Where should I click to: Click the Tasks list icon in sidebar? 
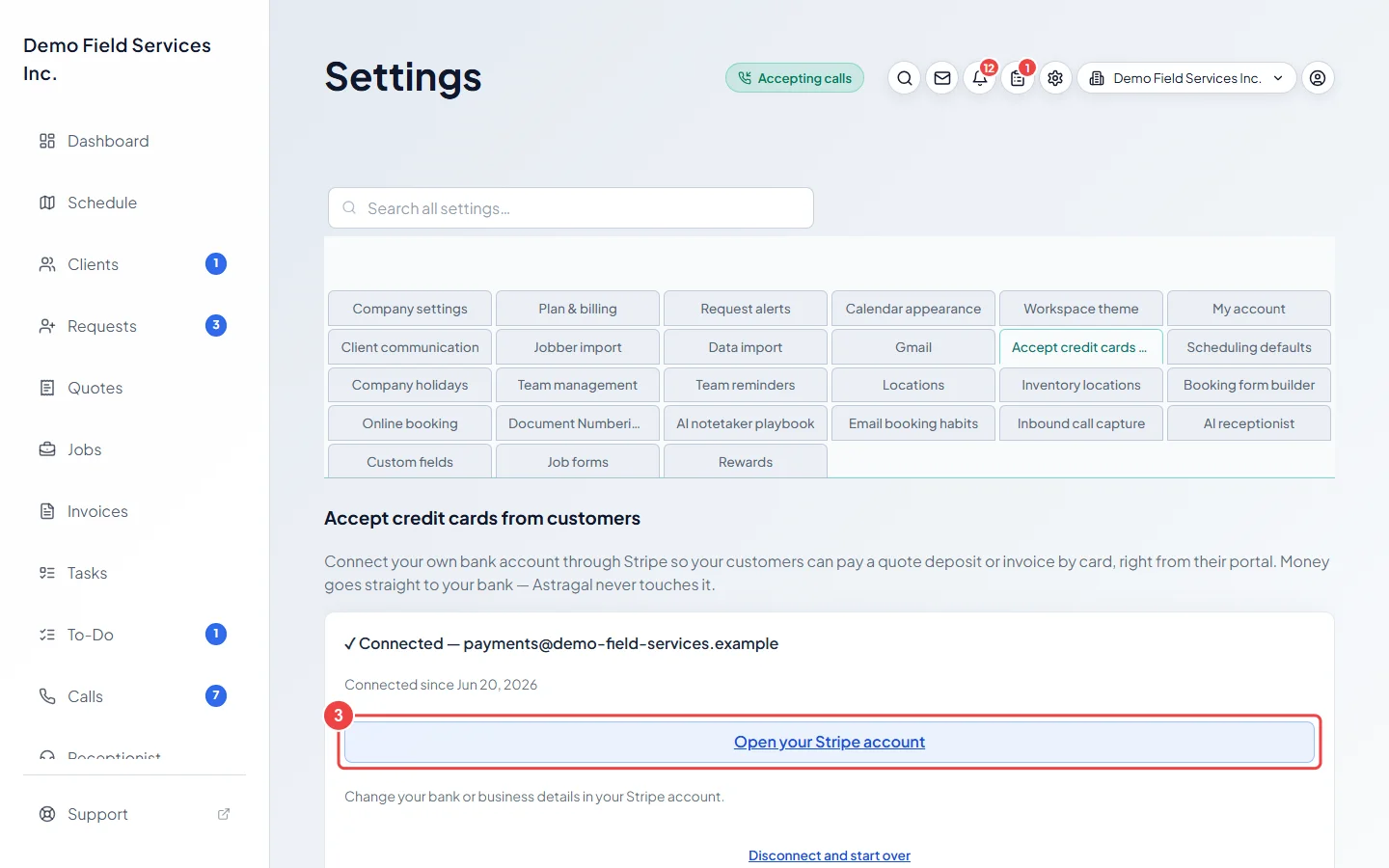tap(47, 573)
